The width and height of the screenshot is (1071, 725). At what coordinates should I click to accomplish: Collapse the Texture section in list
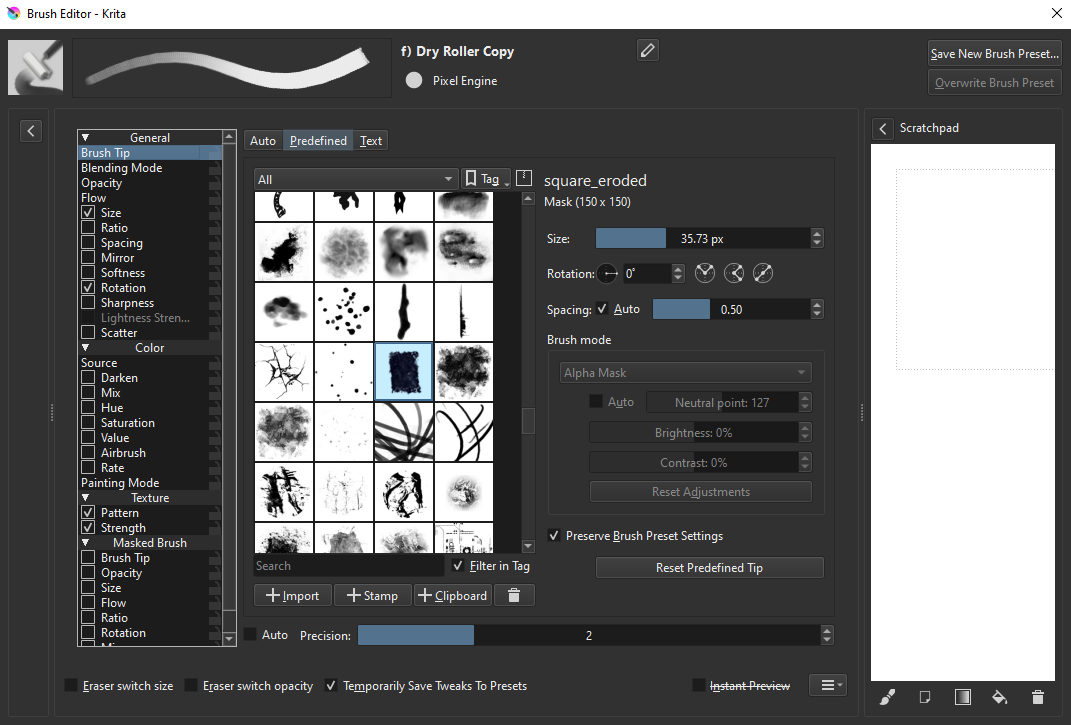click(86, 498)
